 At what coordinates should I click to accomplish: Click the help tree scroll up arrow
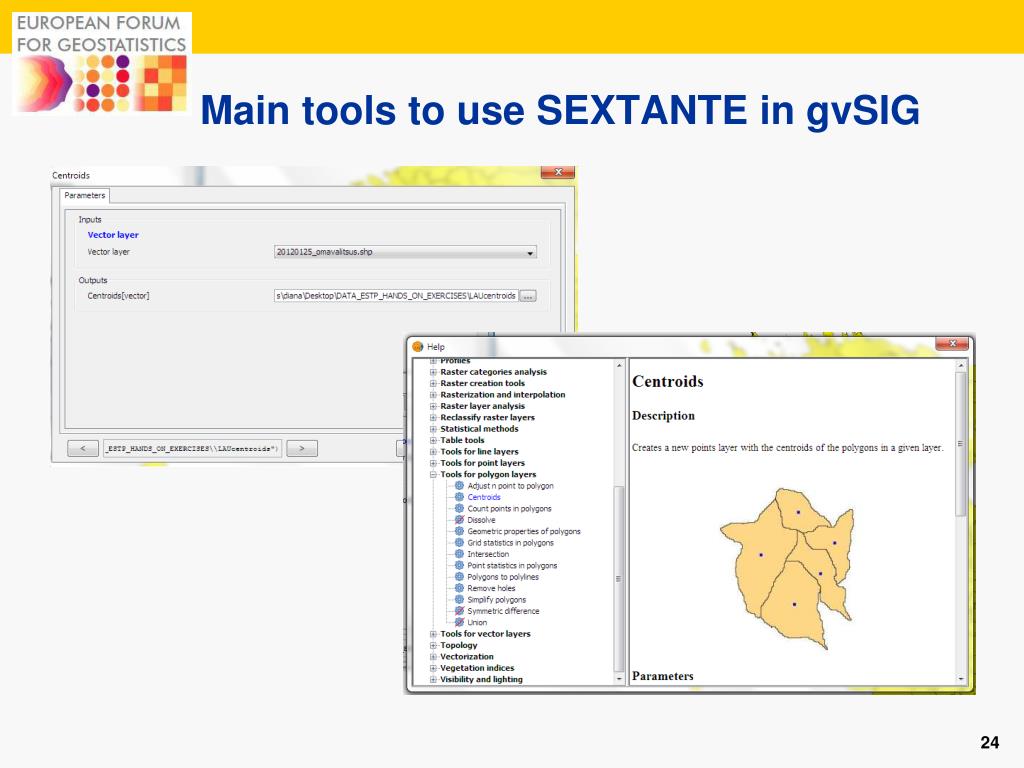coord(619,365)
